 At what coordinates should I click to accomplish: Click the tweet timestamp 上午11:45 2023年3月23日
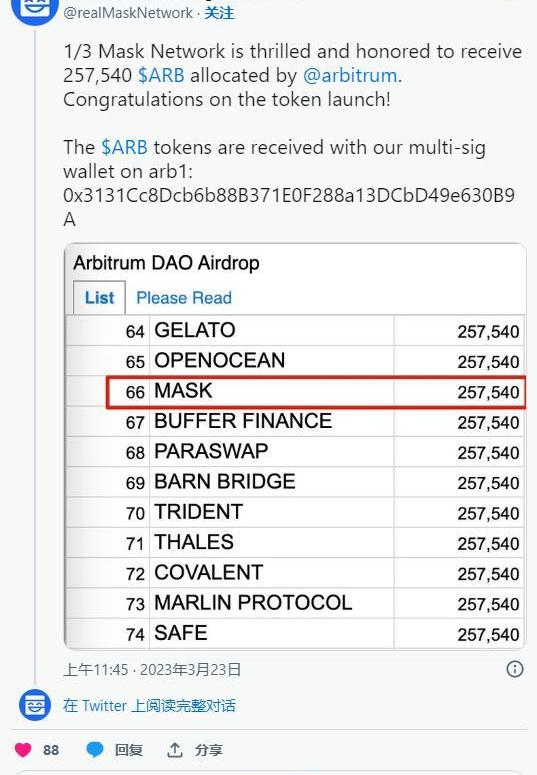pyautogui.click(x=152, y=669)
